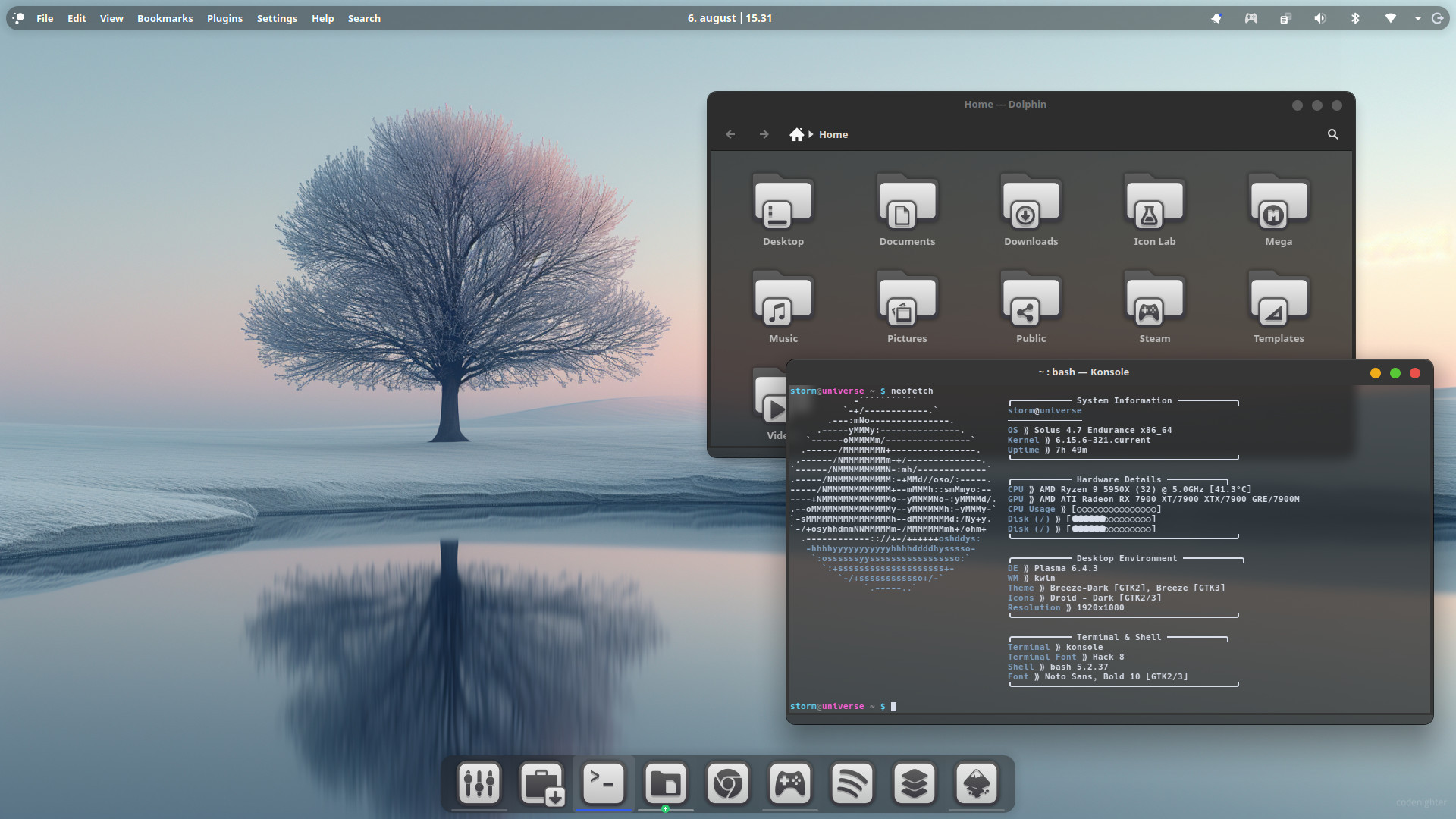This screenshot has height=819, width=1456.
Task: Click the session logout icon in top panel
Action: (x=1437, y=18)
